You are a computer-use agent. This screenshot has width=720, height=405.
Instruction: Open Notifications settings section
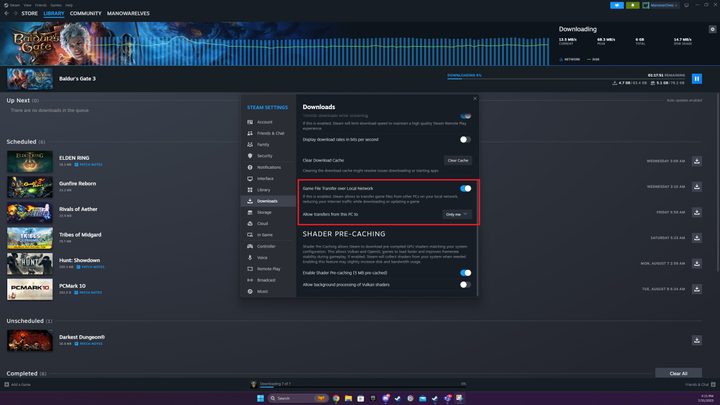pyautogui.click(x=268, y=167)
